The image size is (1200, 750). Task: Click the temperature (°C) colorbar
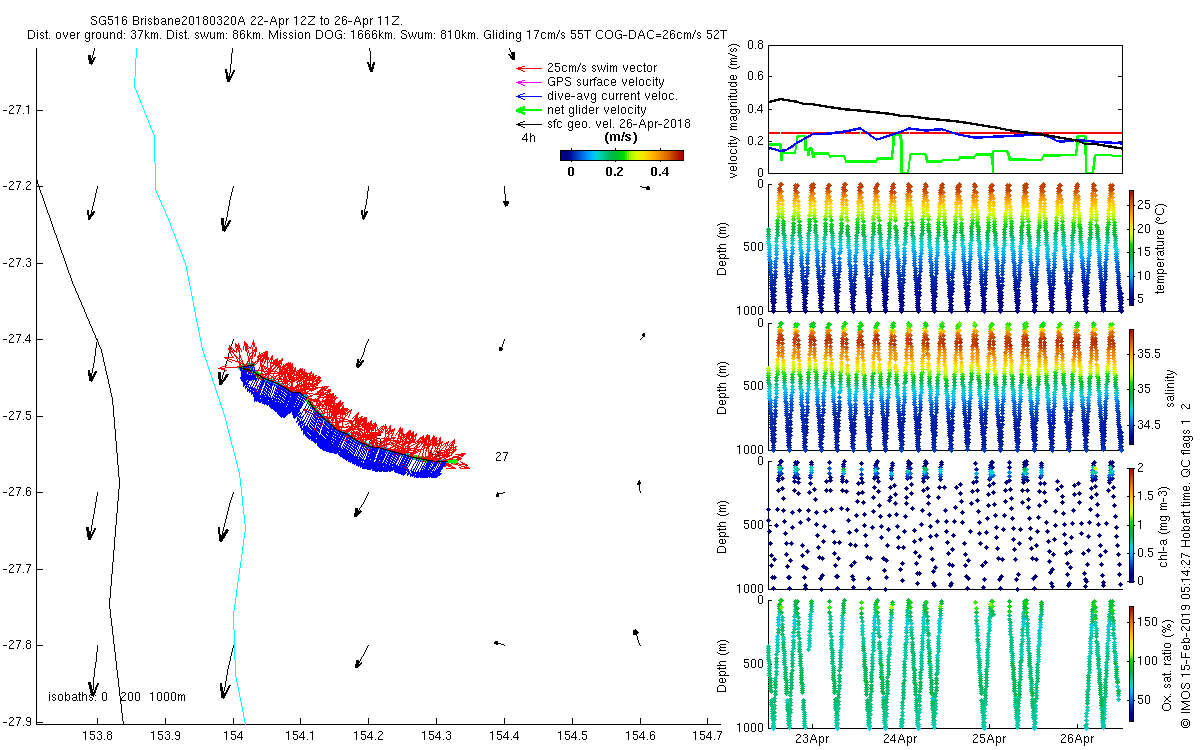point(1132,248)
